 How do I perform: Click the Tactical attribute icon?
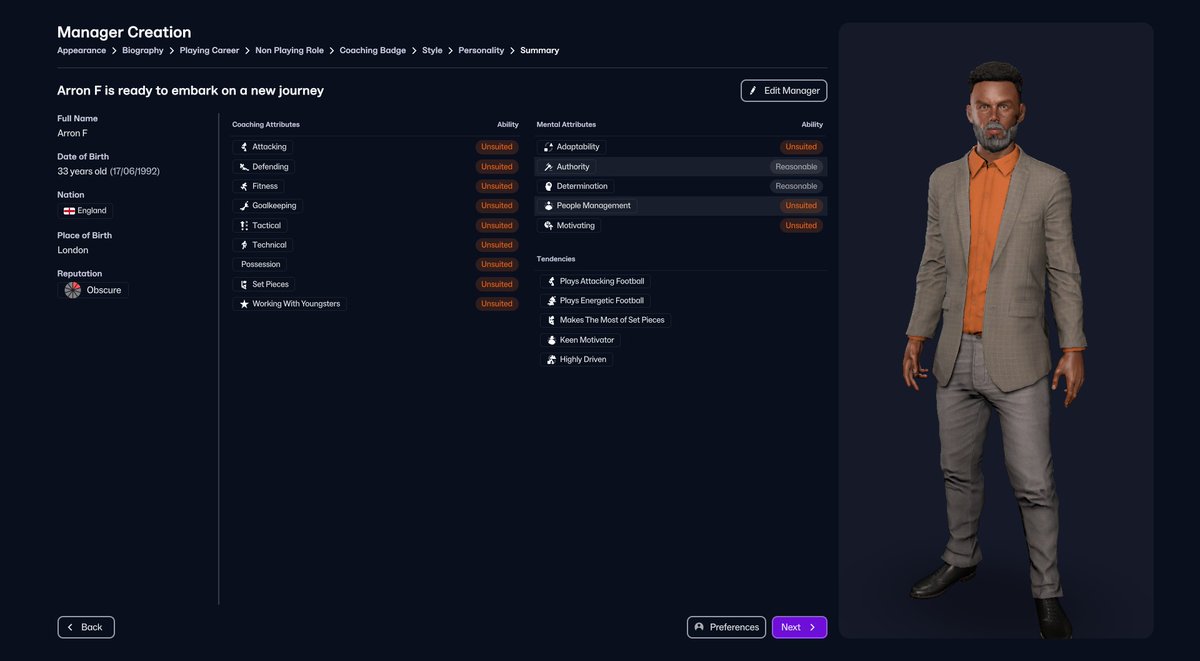click(x=243, y=226)
